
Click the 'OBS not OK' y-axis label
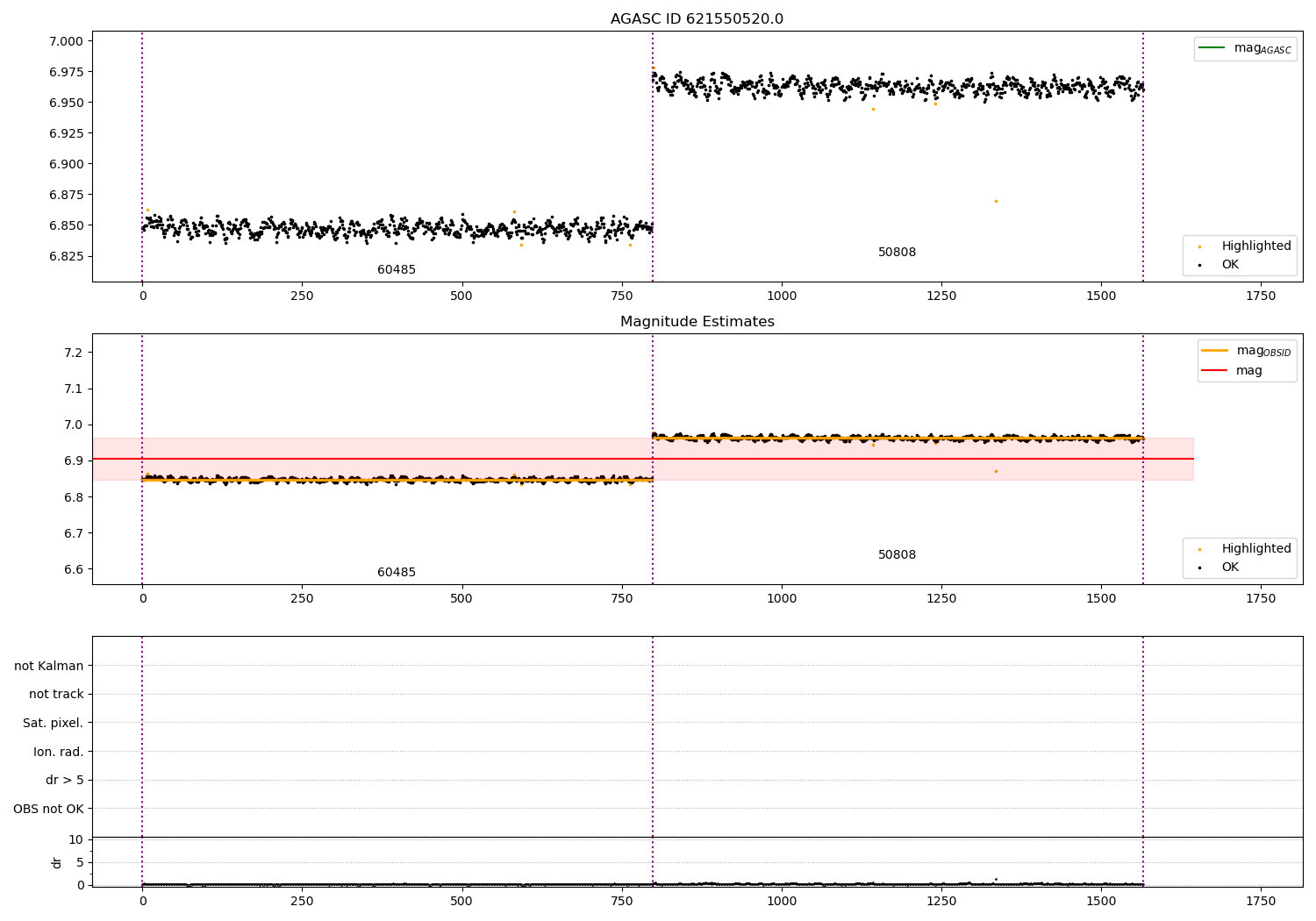click(48, 809)
